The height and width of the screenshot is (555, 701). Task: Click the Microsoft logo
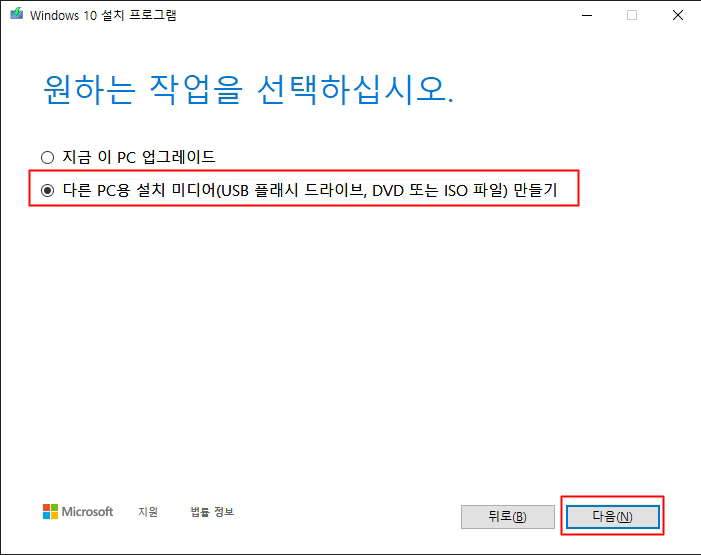coord(78,511)
